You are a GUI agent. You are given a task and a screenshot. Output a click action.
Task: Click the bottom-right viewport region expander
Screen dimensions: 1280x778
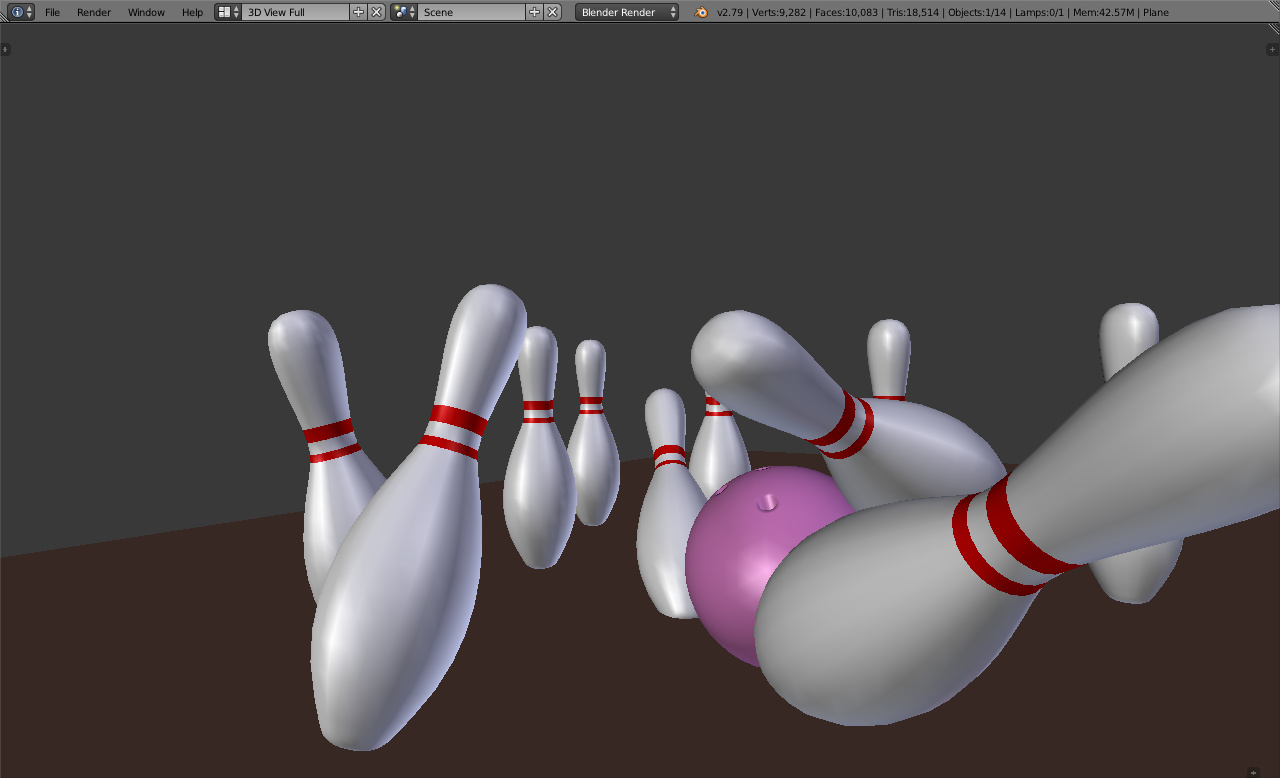click(1253, 771)
